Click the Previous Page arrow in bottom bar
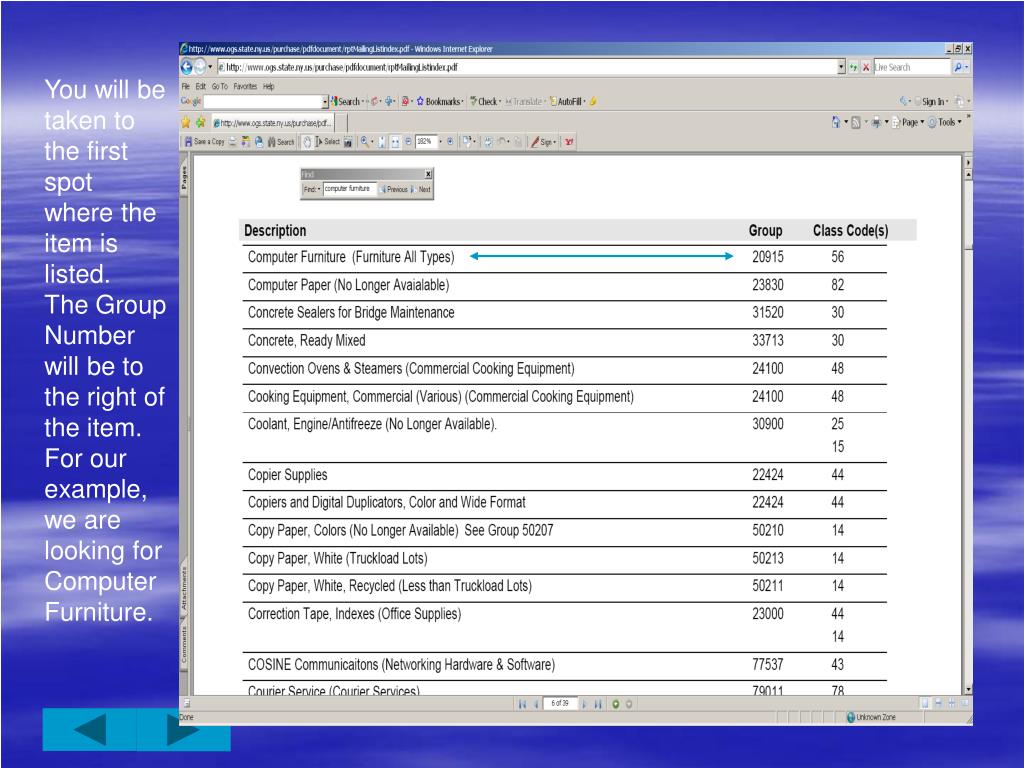This screenshot has width=1024, height=768. click(x=536, y=704)
